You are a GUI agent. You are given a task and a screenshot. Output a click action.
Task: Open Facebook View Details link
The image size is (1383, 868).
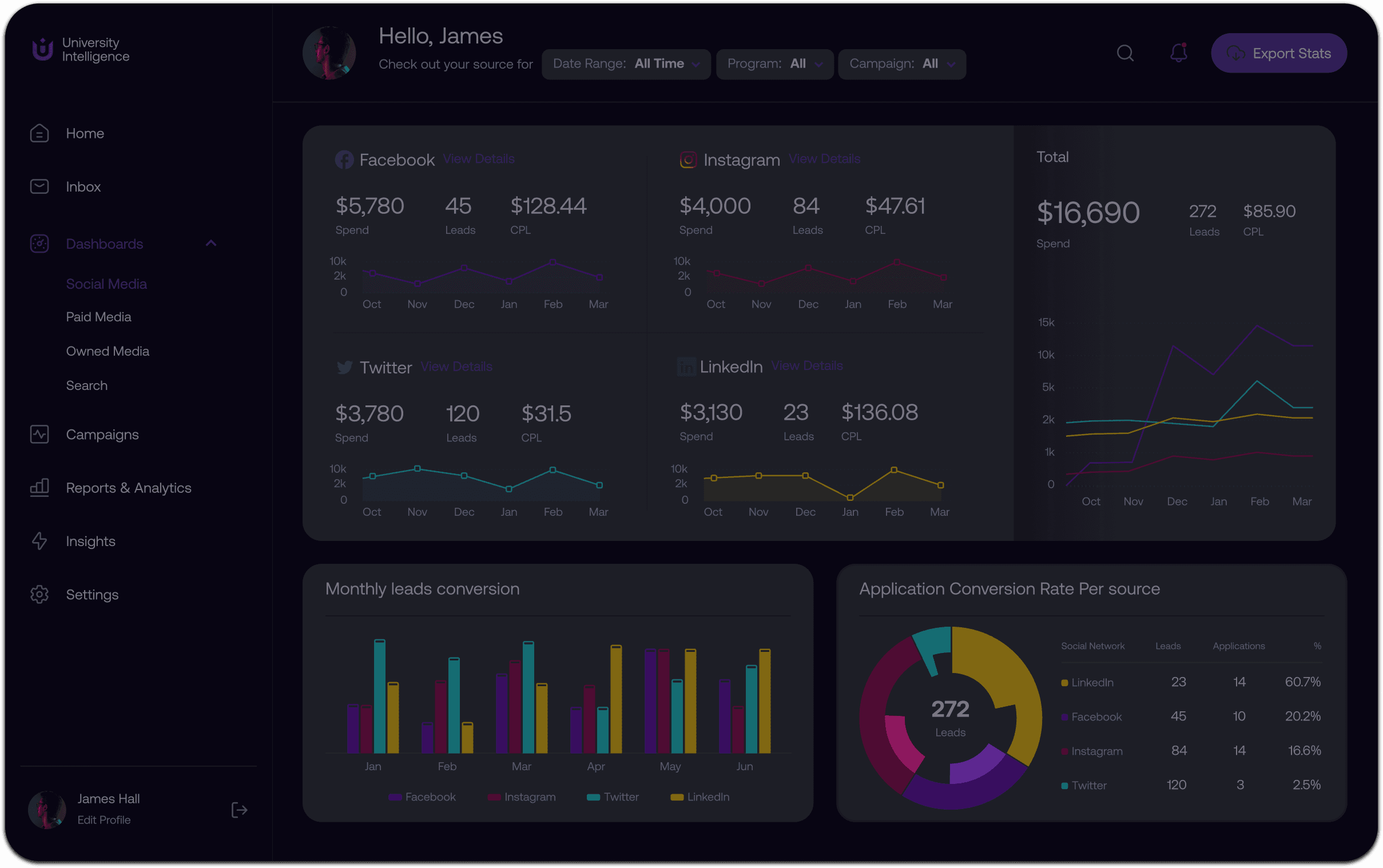click(x=478, y=159)
